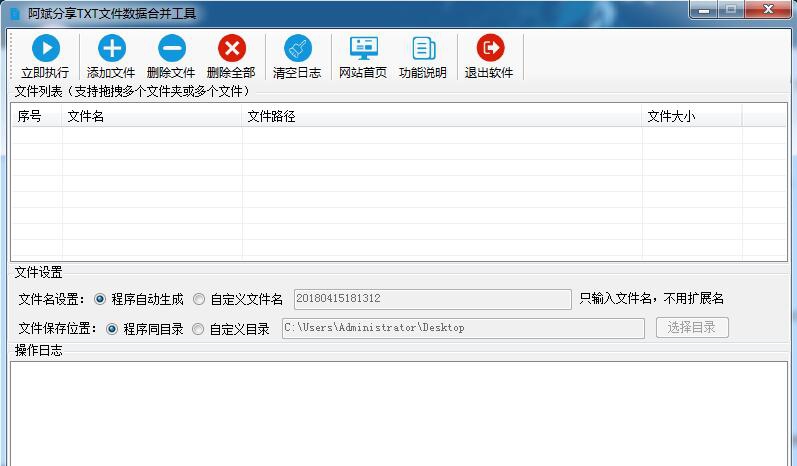Minimize the window
797x466 pixels.
(704, 10)
